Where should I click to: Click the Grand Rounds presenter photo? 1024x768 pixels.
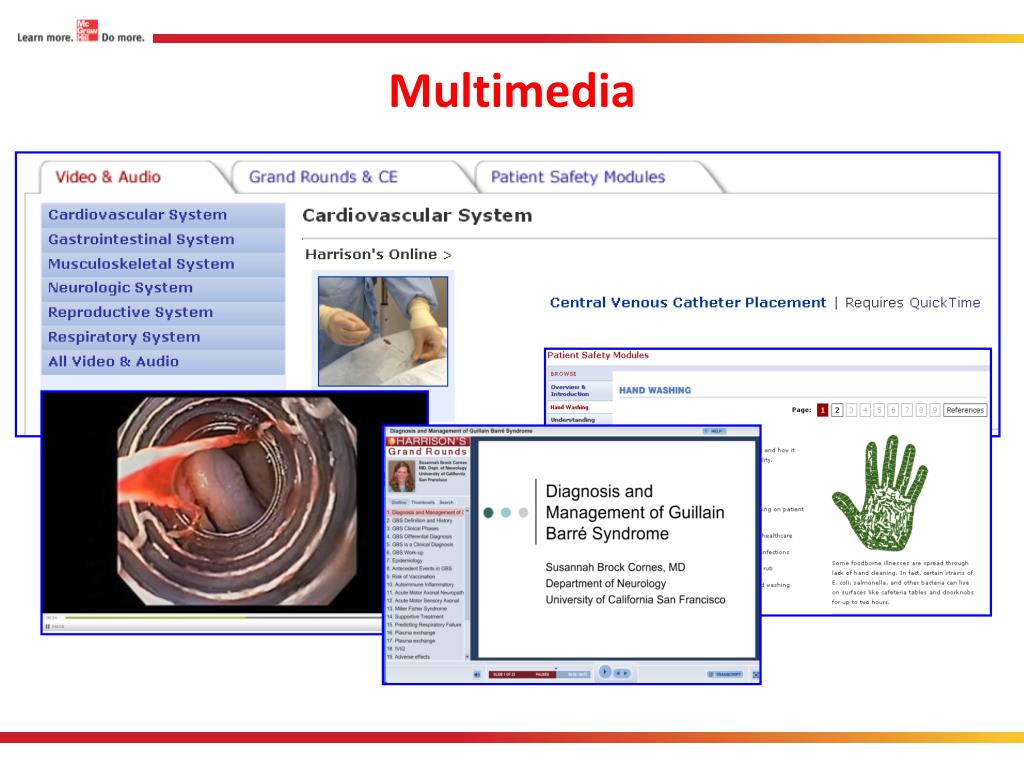click(x=401, y=476)
